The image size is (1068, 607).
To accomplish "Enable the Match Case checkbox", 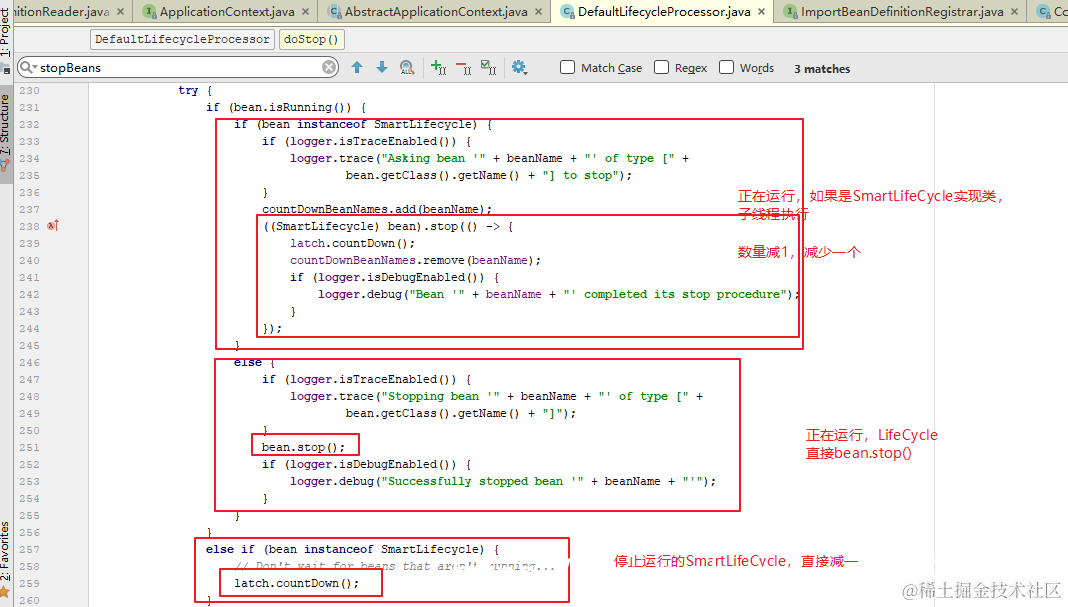I will (567, 67).
